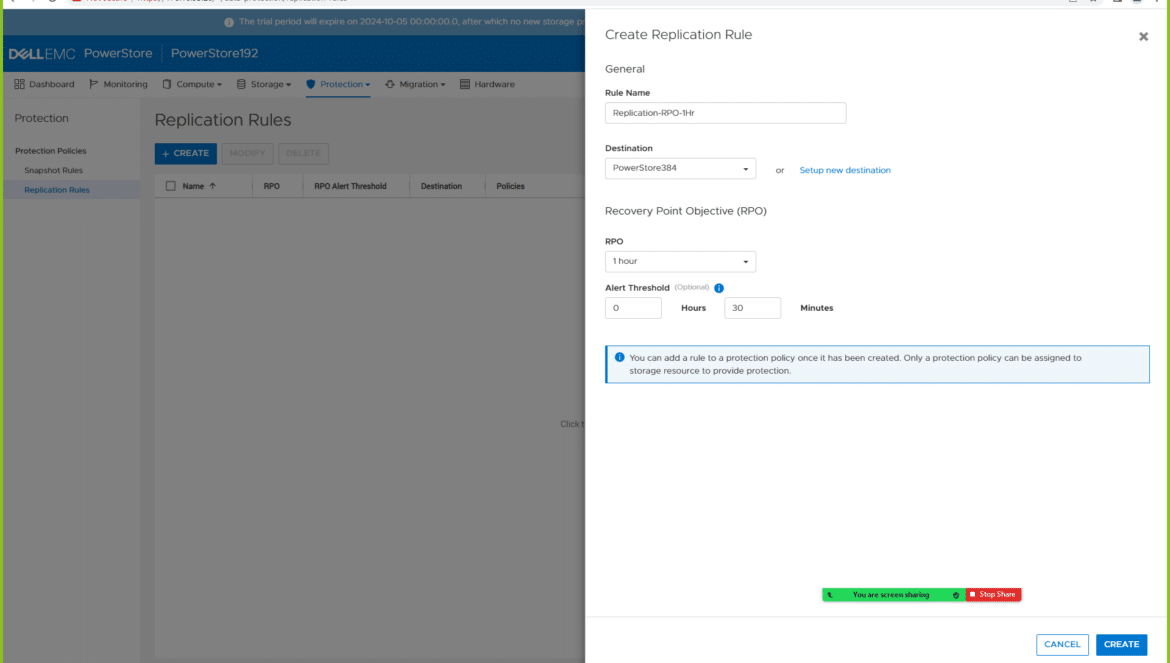Click the PowerStore192 cluster name

coord(214,54)
